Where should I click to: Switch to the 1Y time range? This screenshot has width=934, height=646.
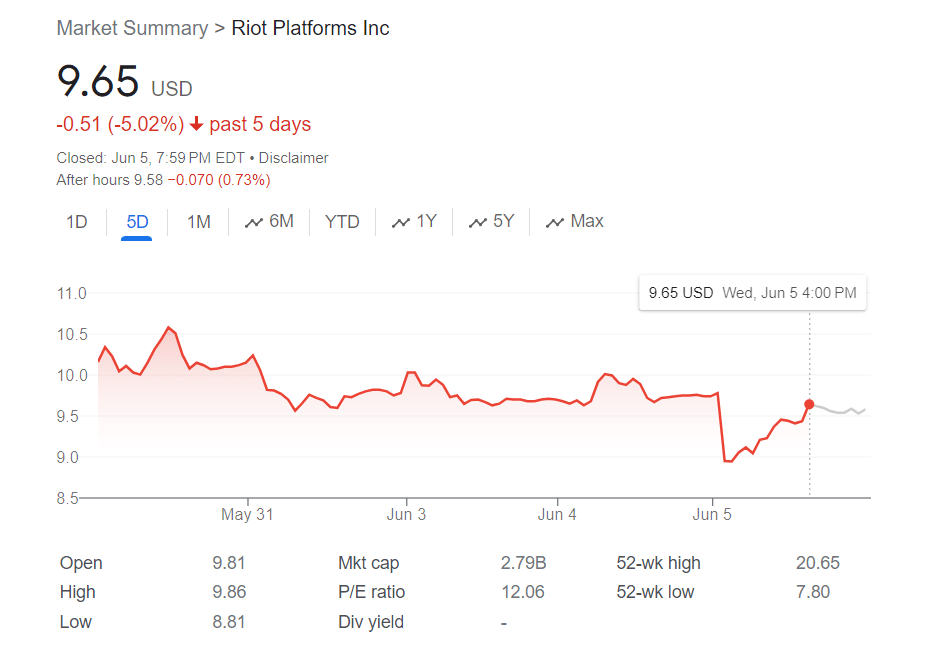[x=414, y=221]
